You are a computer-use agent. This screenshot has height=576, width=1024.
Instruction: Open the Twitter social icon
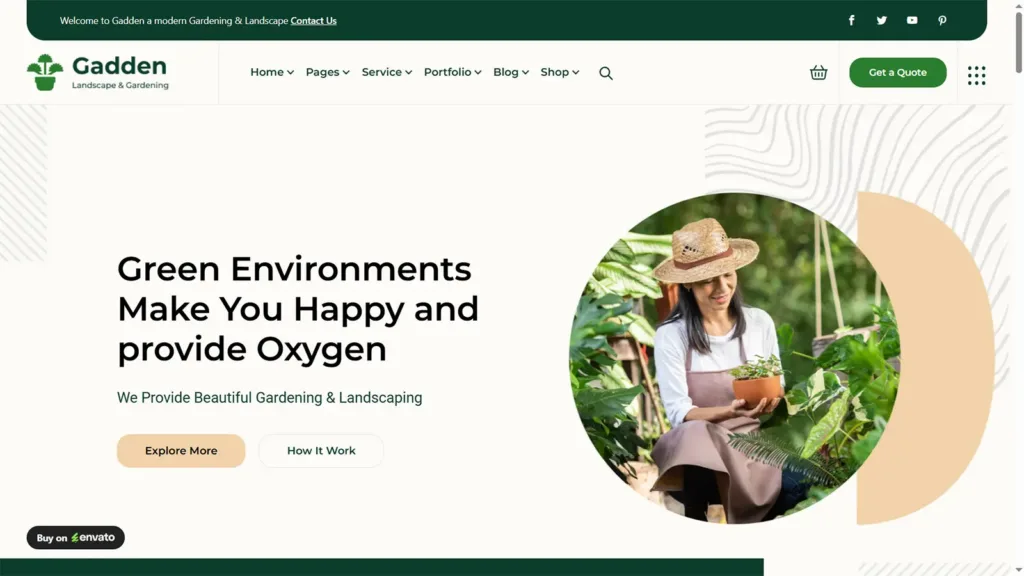click(x=882, y=20)
